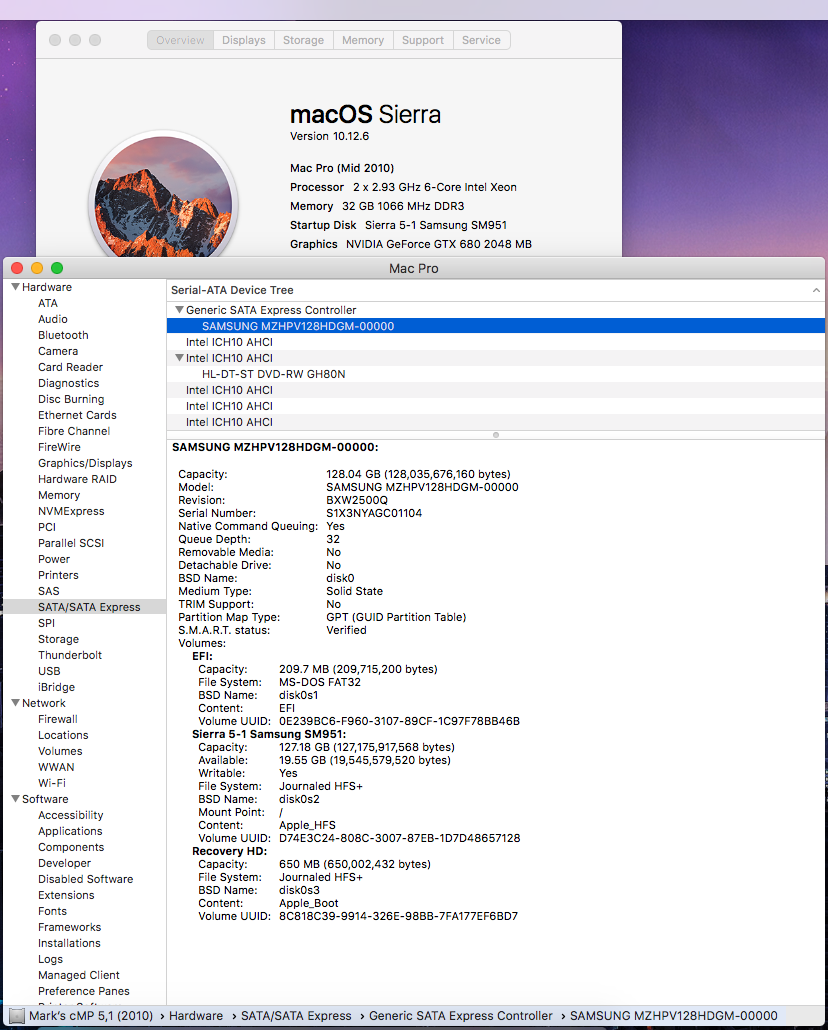Select Parallel SCSI in the sidebar
This screenshot has width=828, height=1030.
coord(71,543)
